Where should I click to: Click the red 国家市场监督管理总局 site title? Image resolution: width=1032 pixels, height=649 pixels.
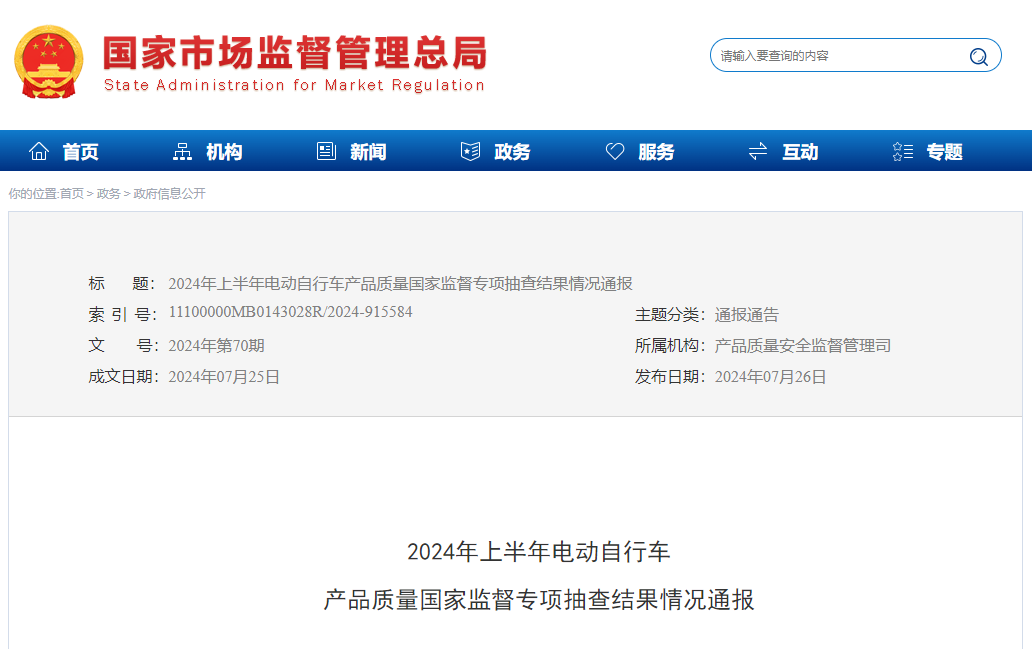click(294, 53)
